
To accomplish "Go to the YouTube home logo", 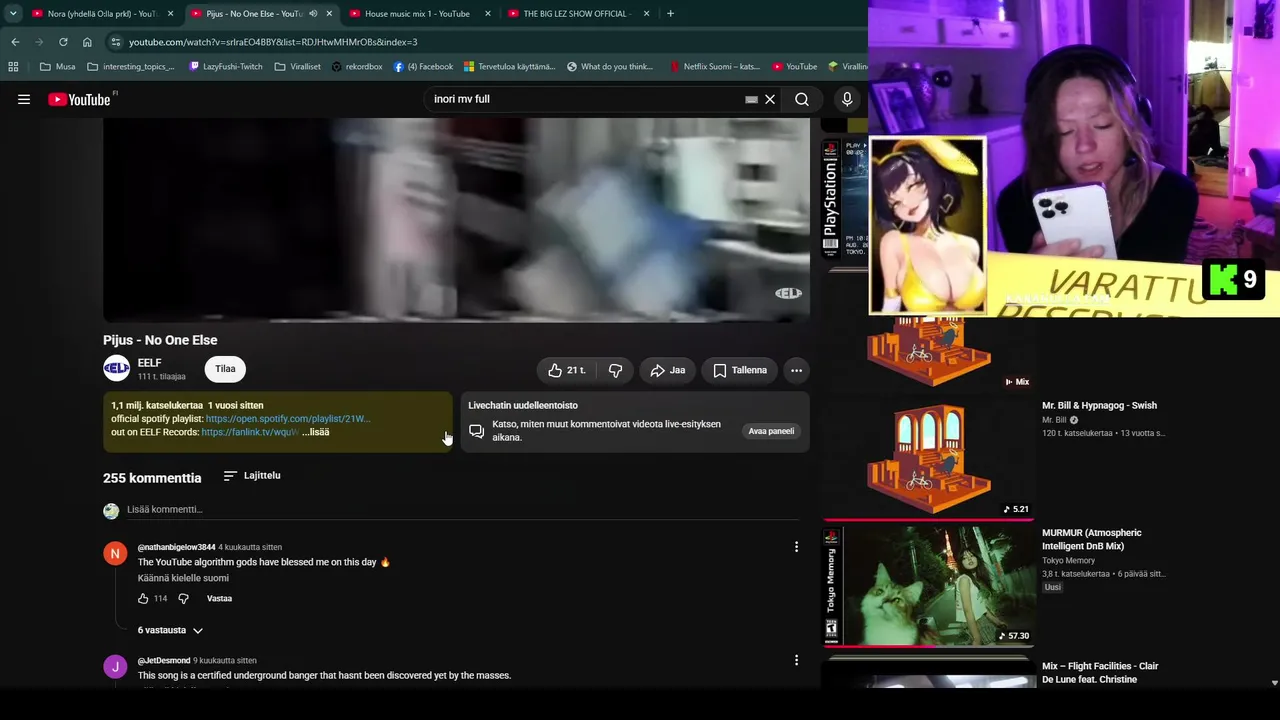I will coord(79,99).
